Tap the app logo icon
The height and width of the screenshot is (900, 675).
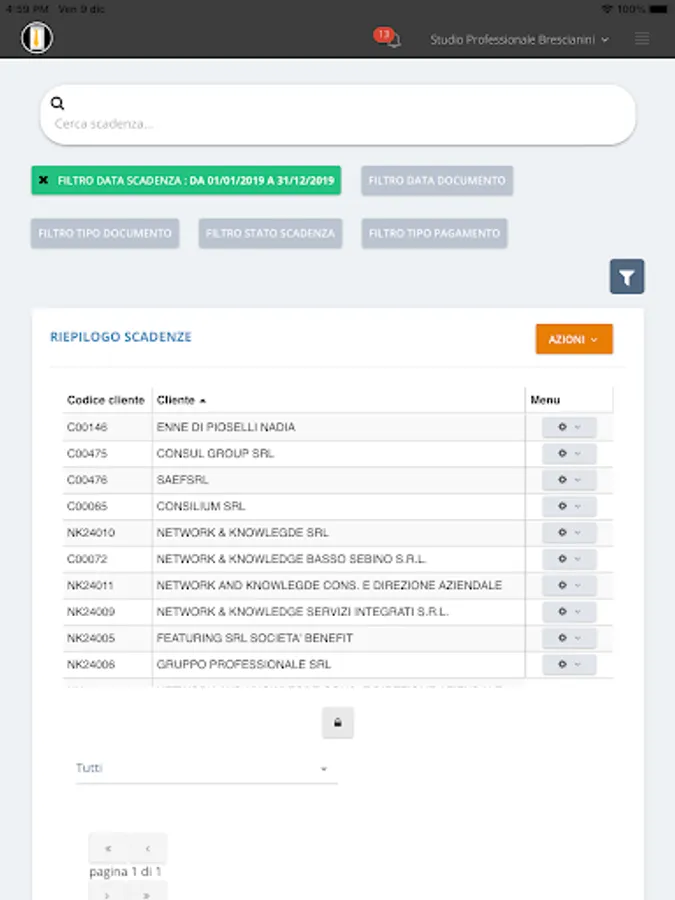[37, 38]
